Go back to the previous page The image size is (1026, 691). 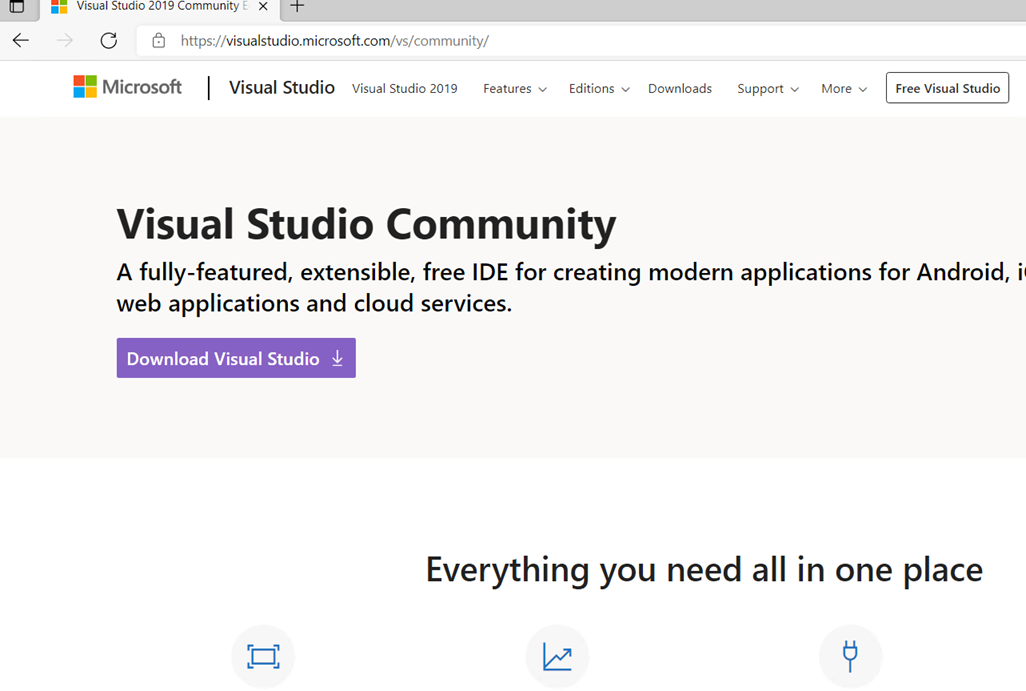21,41
